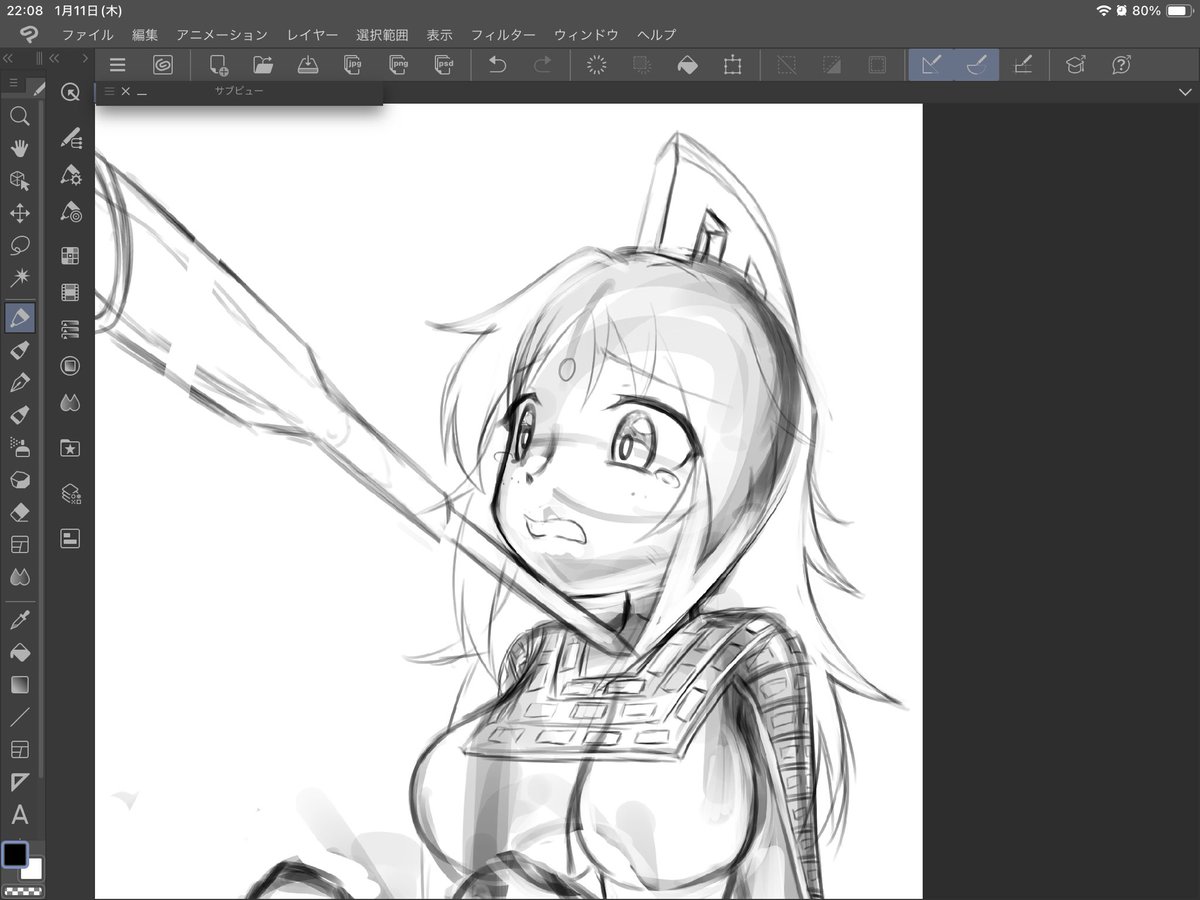Open the tool palette menu icon
This screenshot has height=900, width=1200.
tap(13, 82)
